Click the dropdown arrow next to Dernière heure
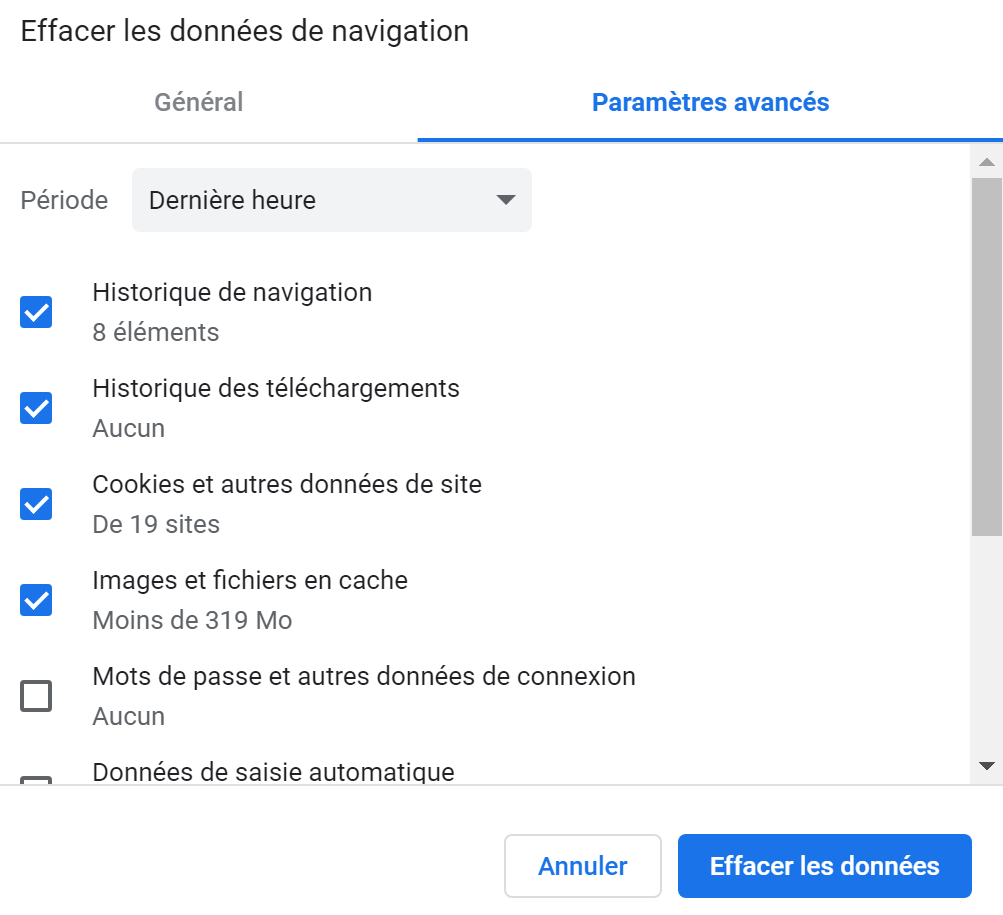1003x915 pixels. pyautogui.click(x=505, y=200)
